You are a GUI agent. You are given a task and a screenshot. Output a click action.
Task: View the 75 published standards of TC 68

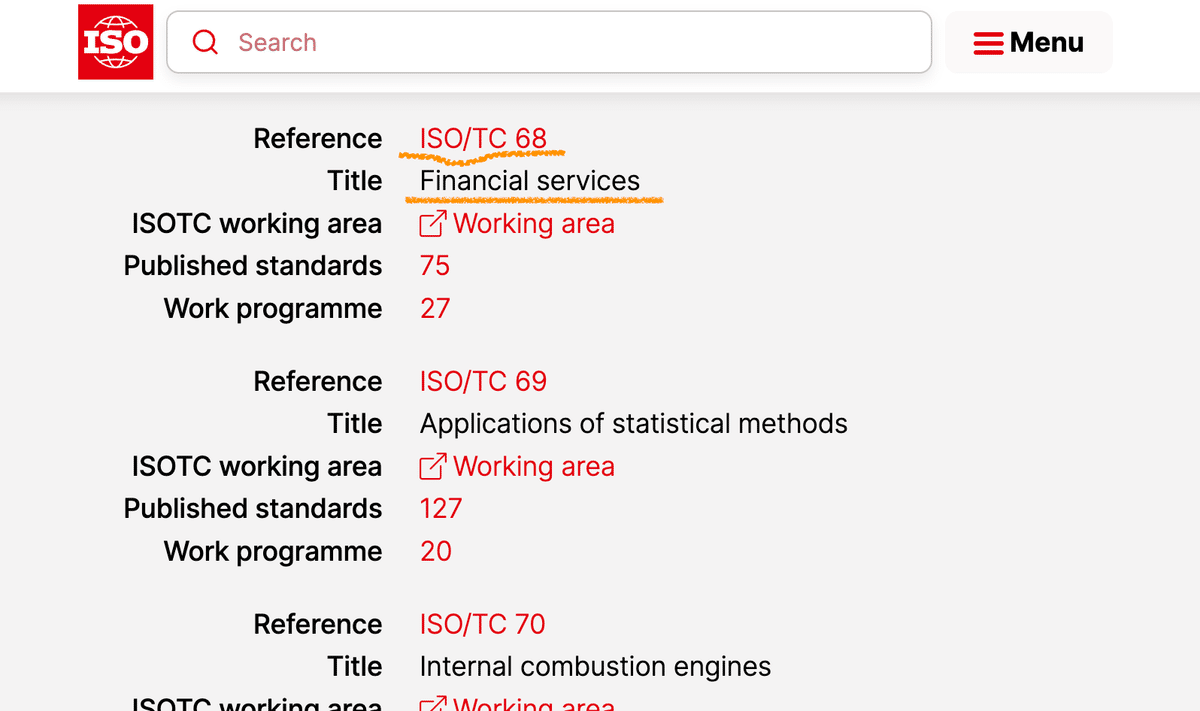pos(435,266)
